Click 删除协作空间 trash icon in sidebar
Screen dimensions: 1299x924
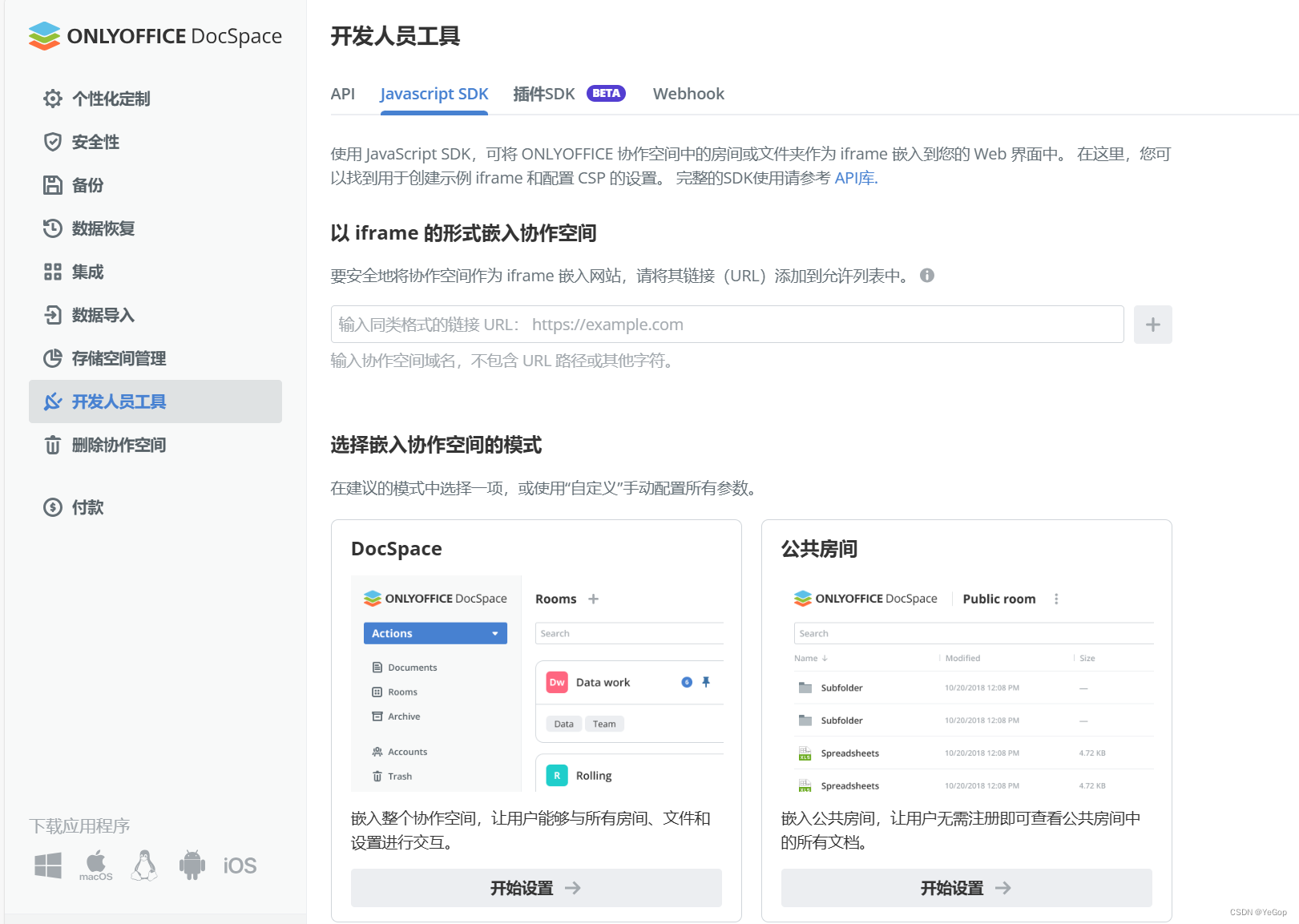(x=53, y=445)
